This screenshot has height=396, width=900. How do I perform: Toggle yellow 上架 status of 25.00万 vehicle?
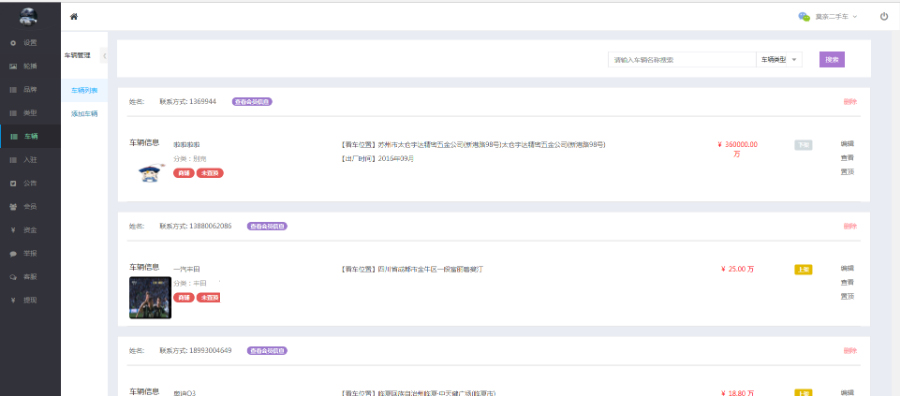803,270
